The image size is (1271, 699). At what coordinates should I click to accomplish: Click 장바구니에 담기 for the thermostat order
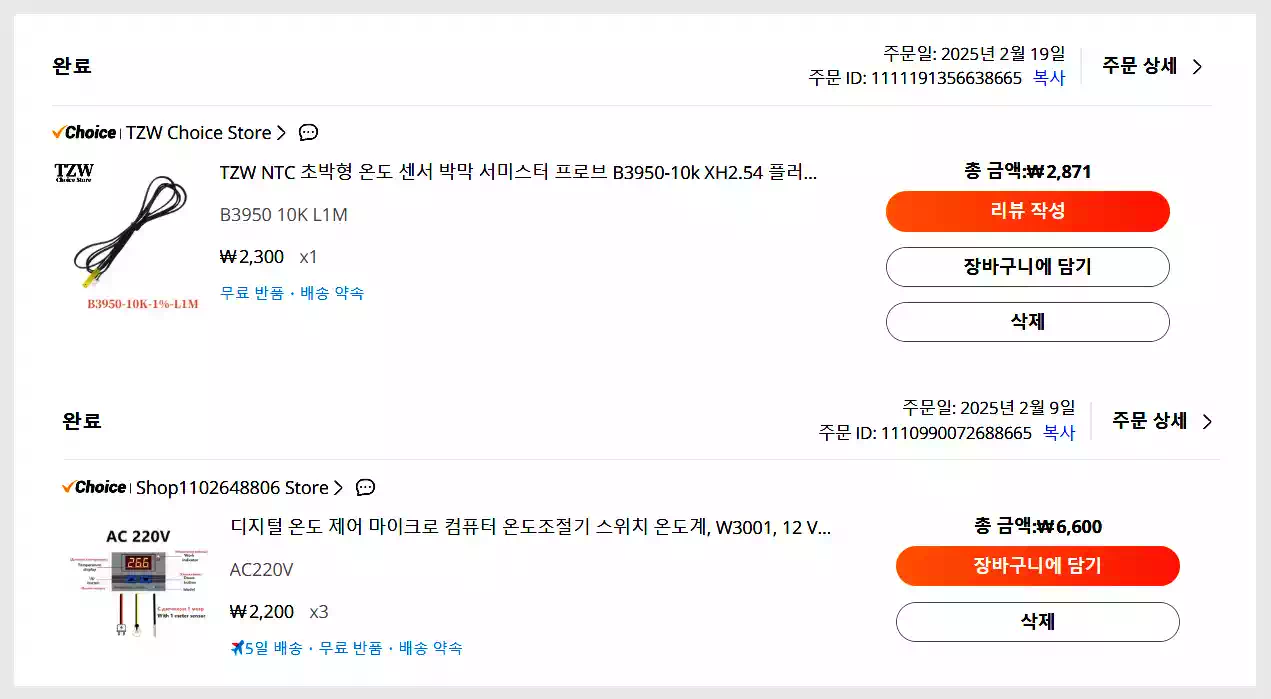coord(1037,566)
